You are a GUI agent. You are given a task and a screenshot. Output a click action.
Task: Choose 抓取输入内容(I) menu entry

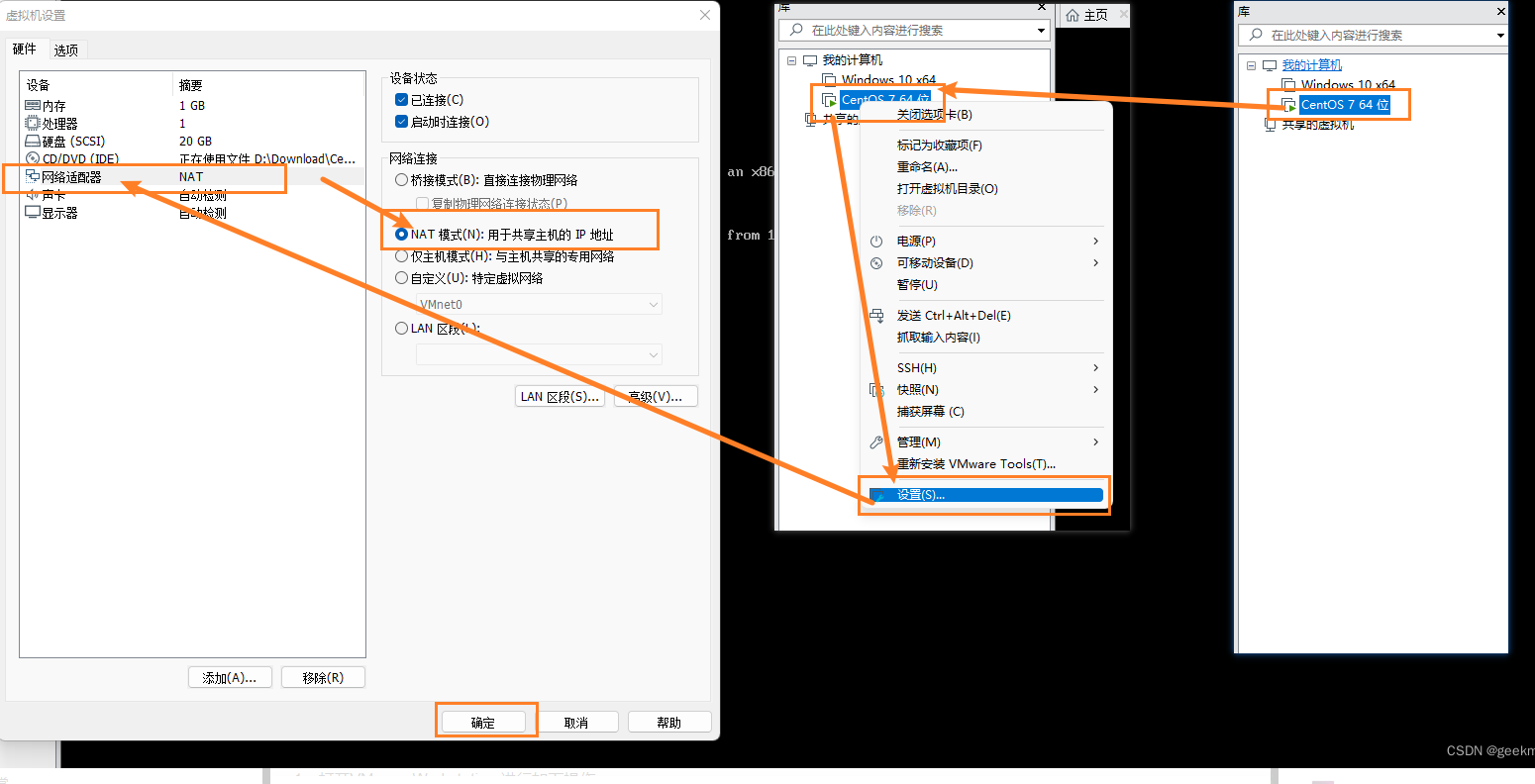pyautogui.click(x=938, y=338)
